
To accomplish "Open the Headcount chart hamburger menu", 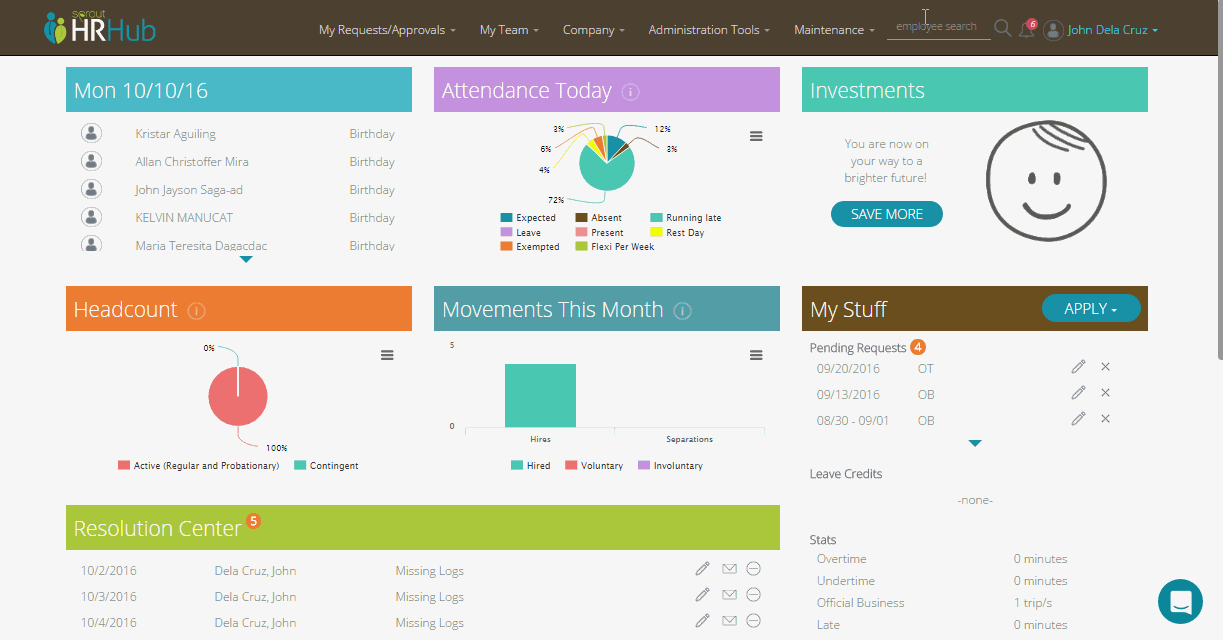I will [x=387, y=354].
